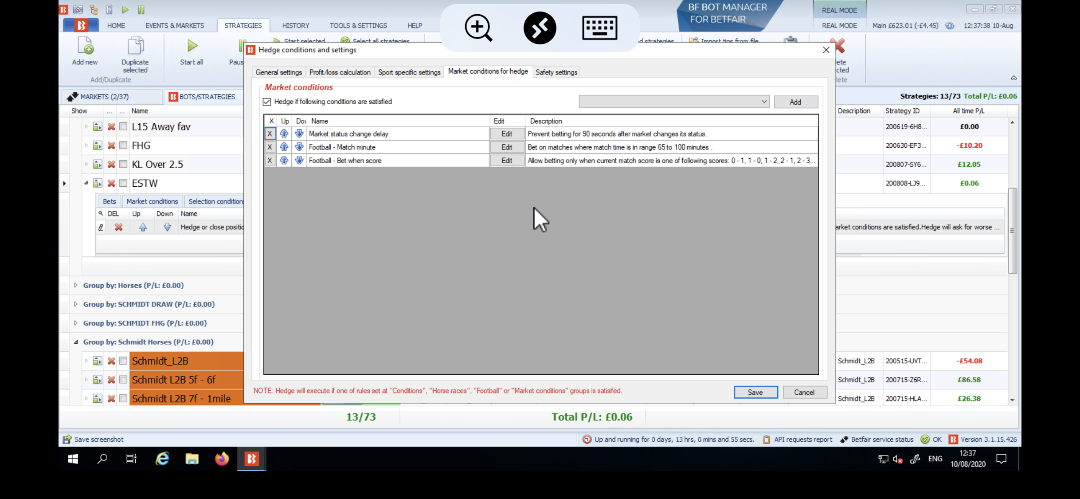Delete the ESTW strategy
Screen dimensions: 1080x499
click(x=111, y=183)
